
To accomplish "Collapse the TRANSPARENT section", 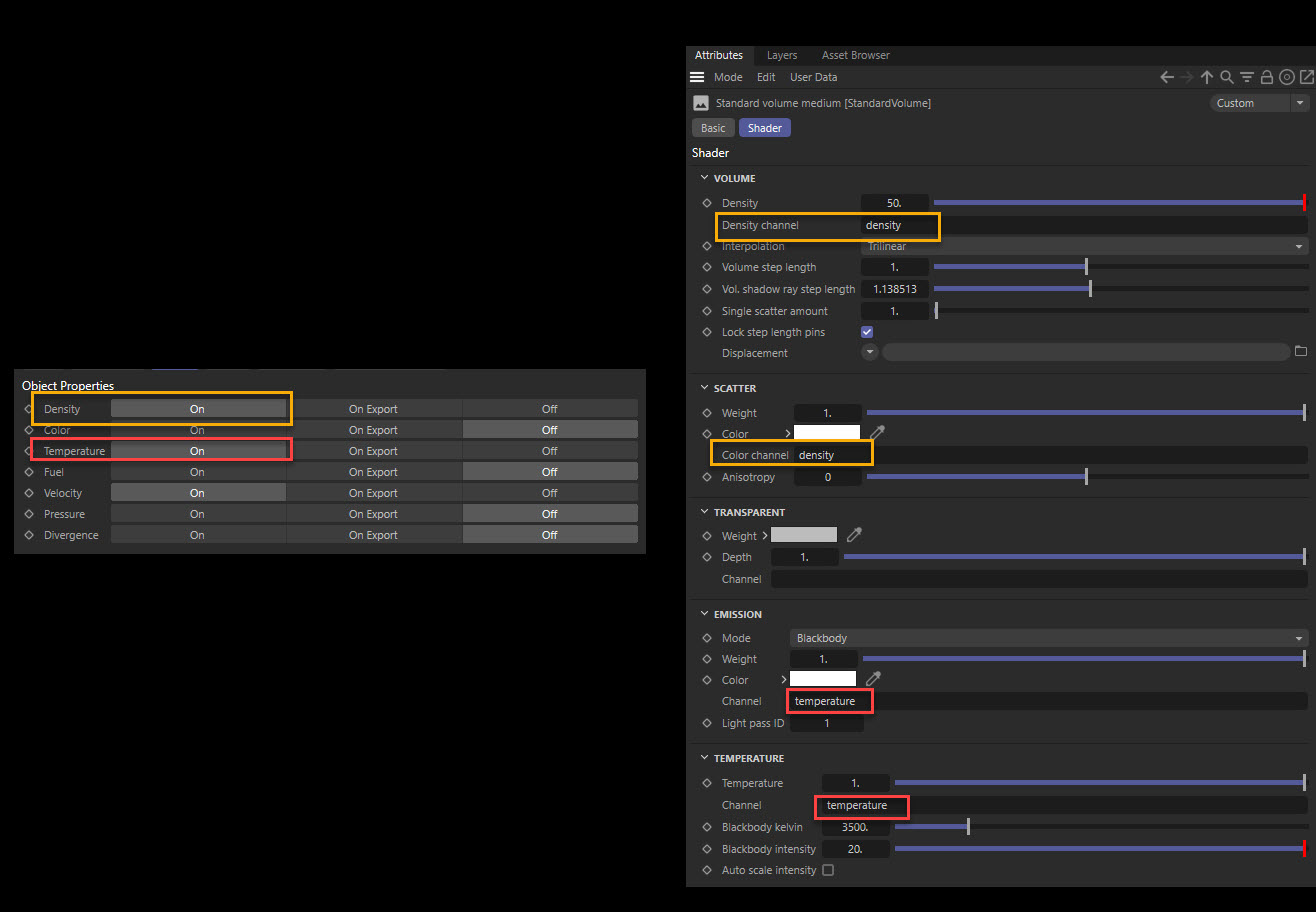I will click(x=704, y=512).
